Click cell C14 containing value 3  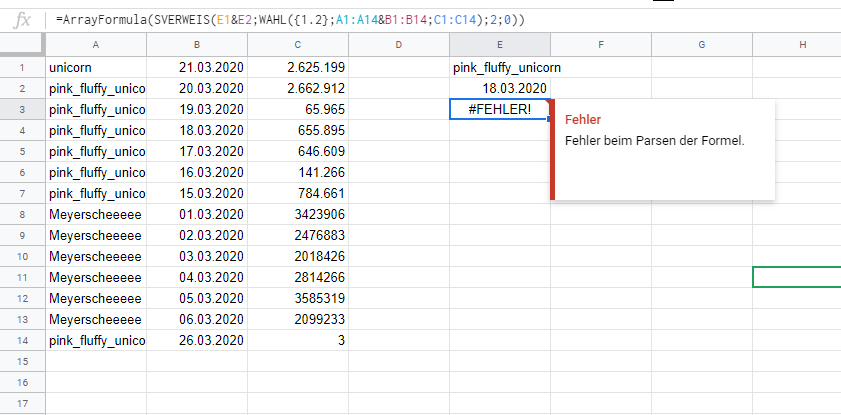(298, 340)
